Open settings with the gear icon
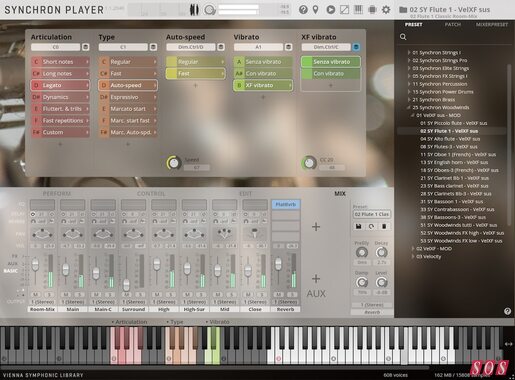 [386, 10]
